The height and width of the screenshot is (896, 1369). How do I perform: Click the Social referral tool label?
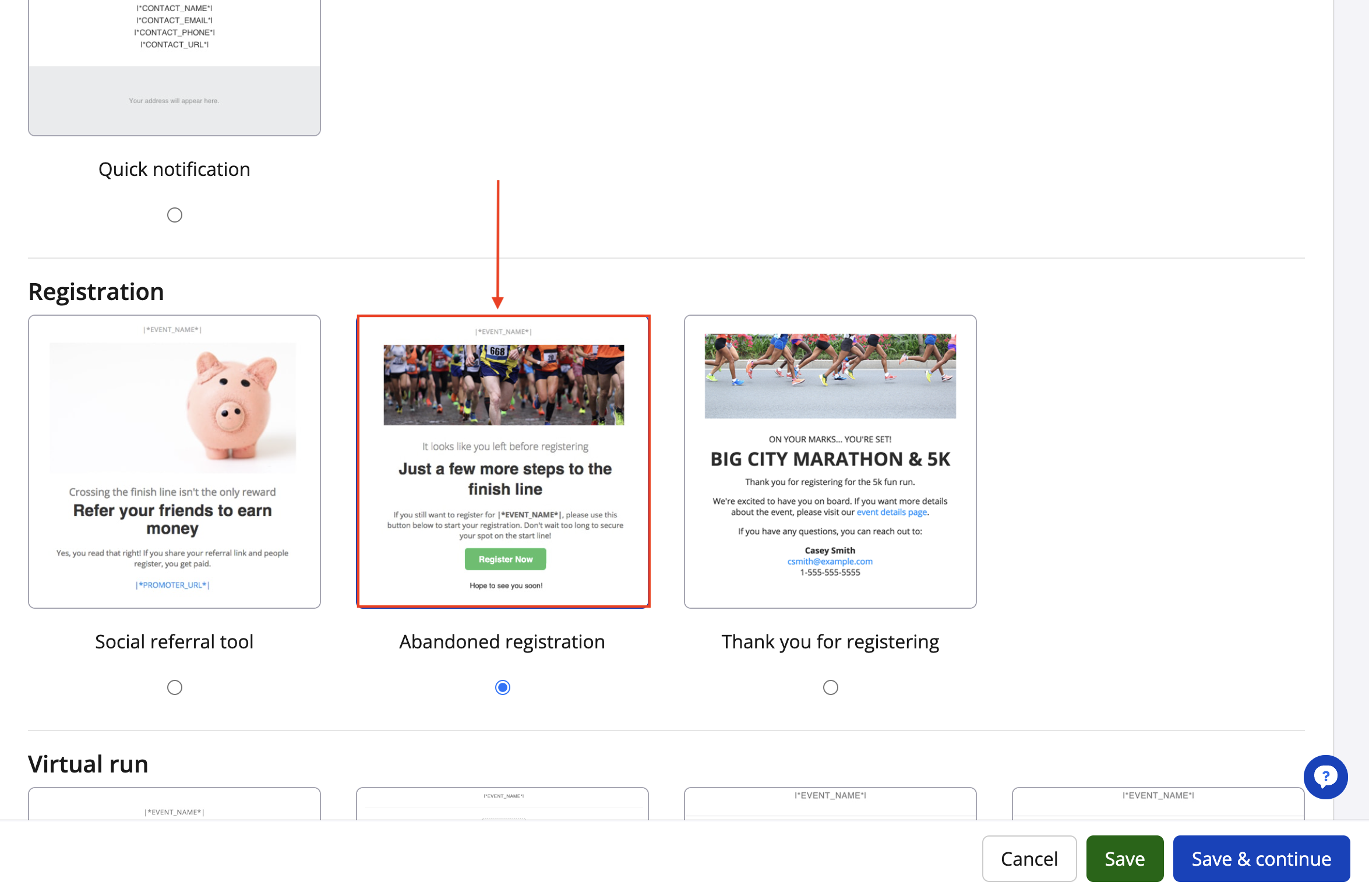click(x=174, y=641)
